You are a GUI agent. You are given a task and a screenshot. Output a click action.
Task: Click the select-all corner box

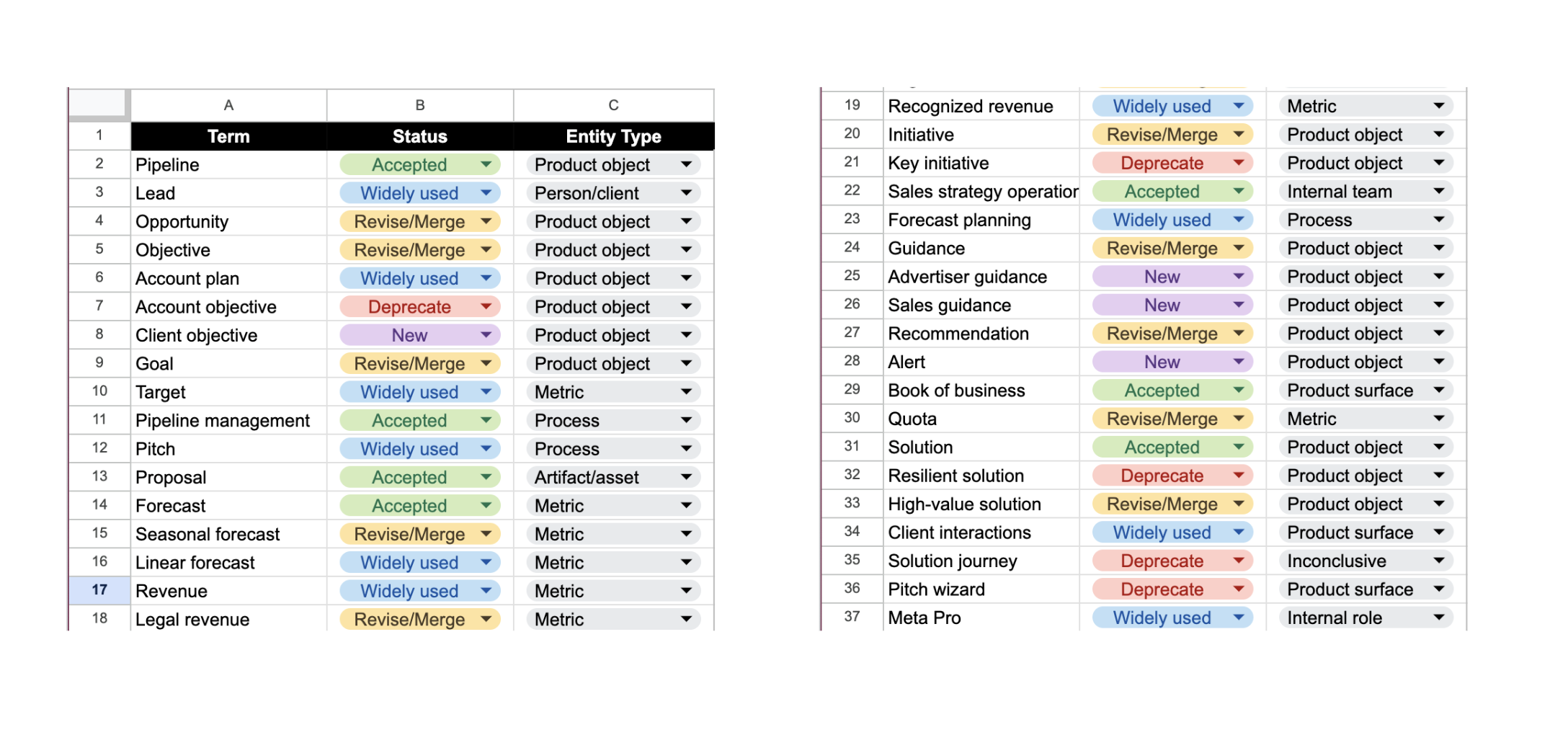pyautogui.click(x=99, y=104)
